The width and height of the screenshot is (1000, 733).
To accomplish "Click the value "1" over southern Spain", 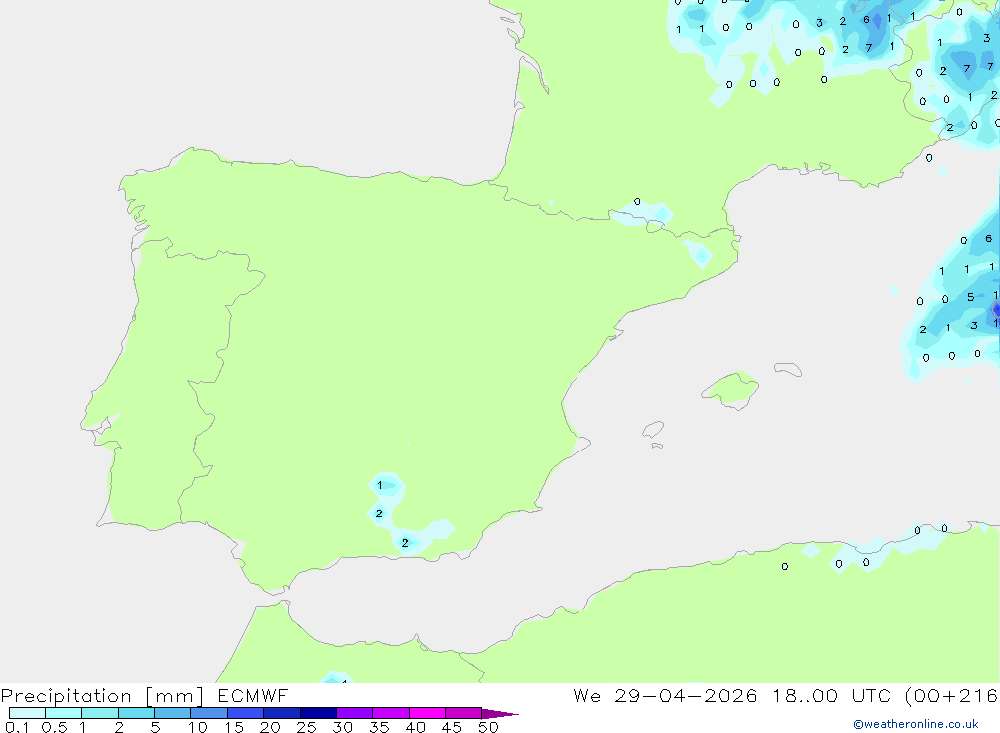I will coord(379,485).
